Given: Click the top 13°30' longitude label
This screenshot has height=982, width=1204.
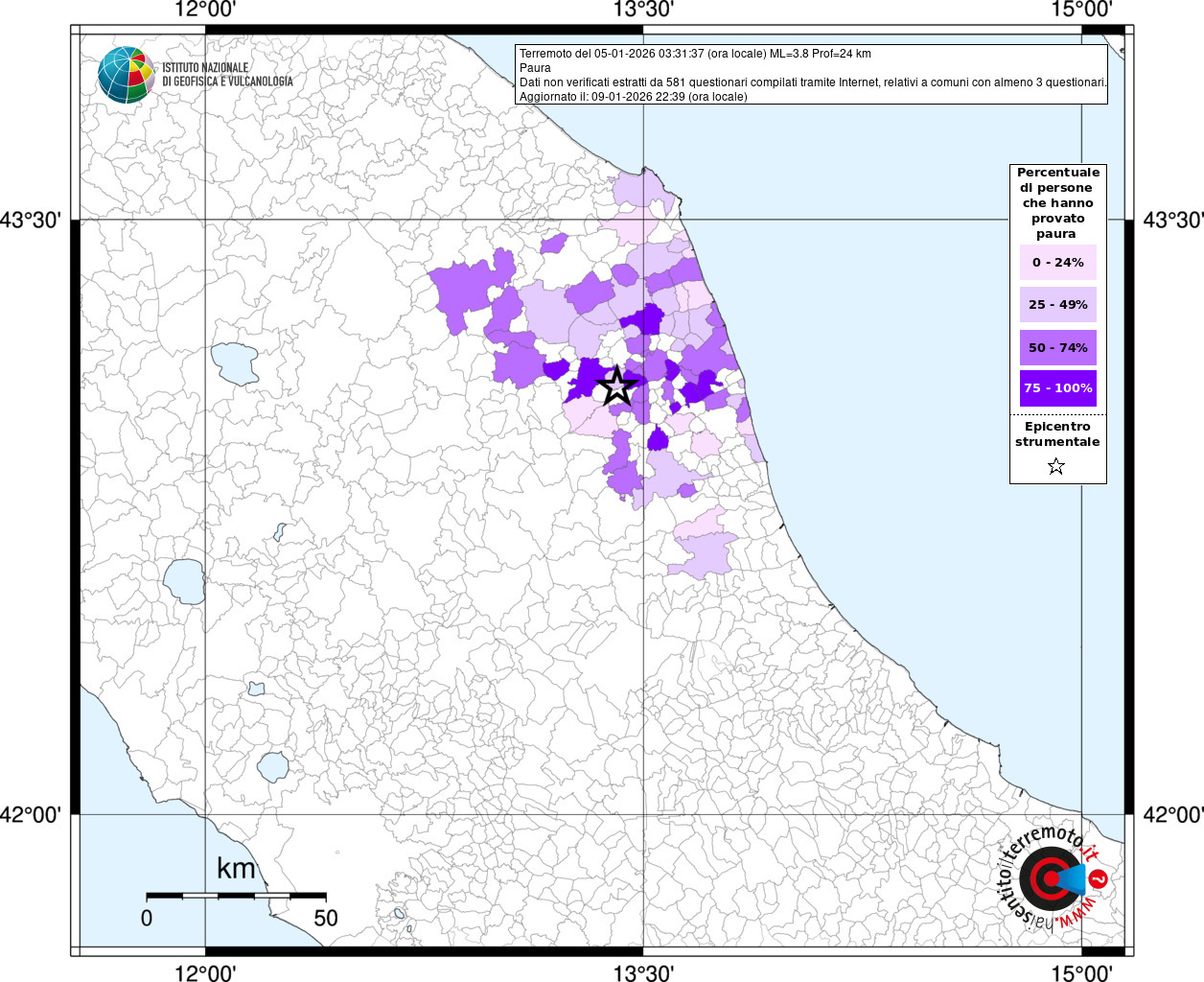Looking at the screenshot, I should click(643, 10).
